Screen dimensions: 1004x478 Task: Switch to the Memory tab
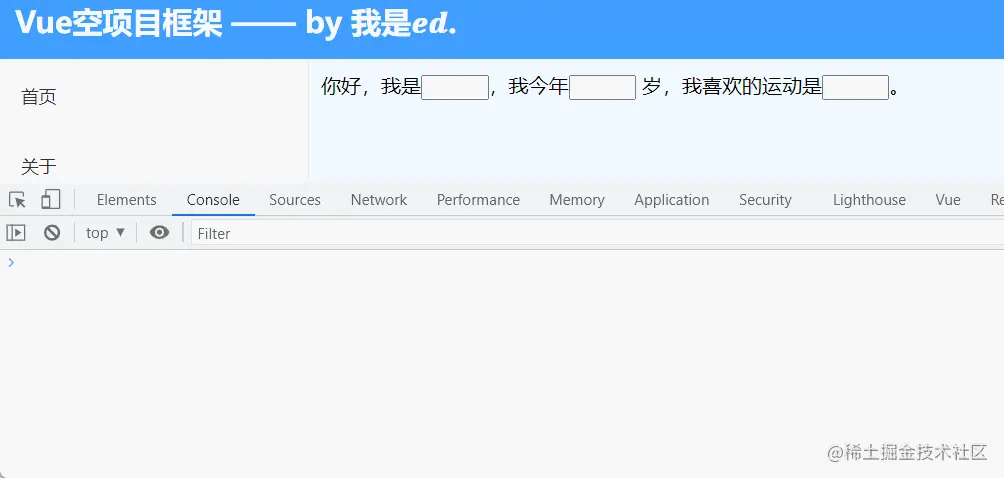[x=577, y=200]
